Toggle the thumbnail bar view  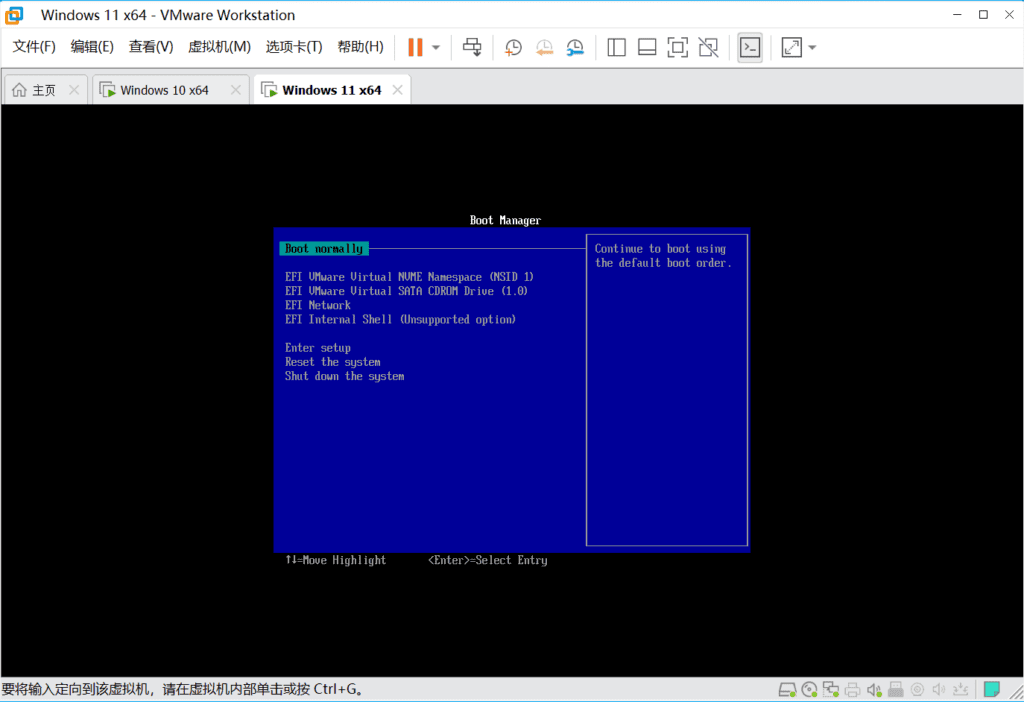point(647,47)
